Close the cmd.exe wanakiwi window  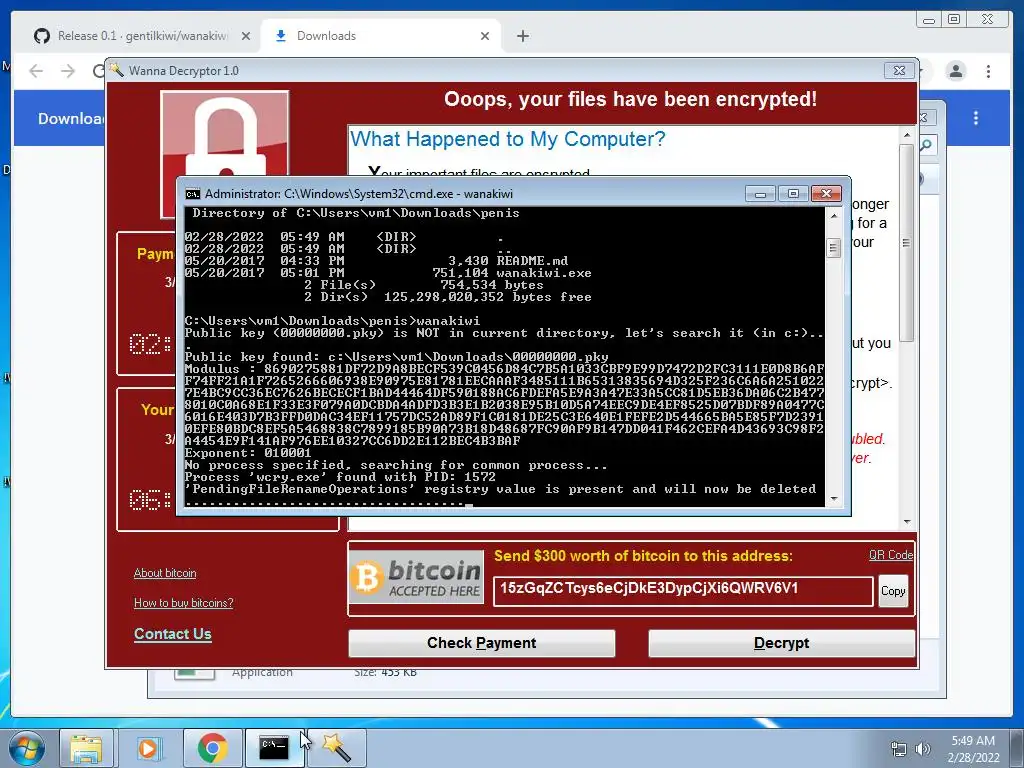[826, 194]
